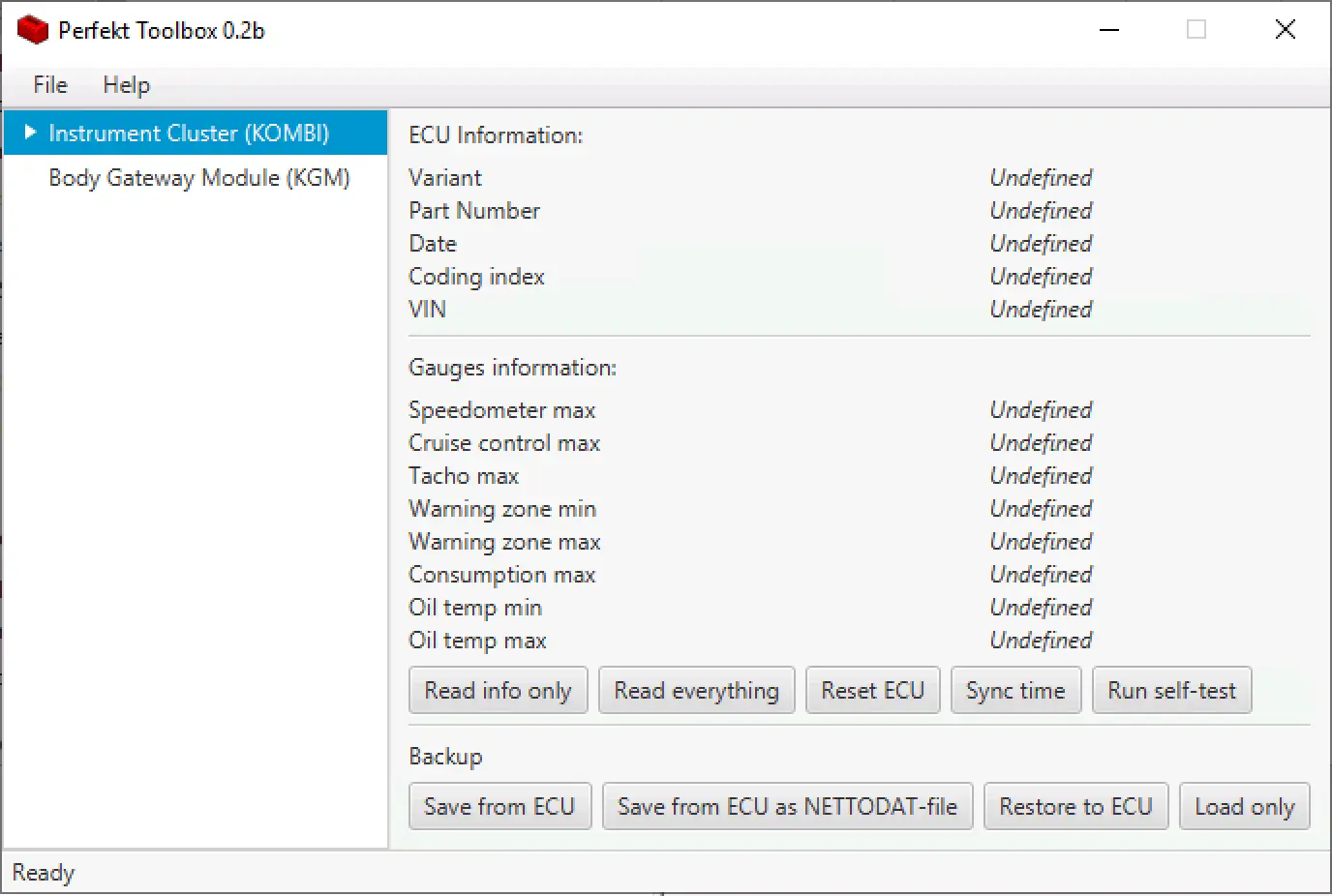Open the Help menu
This screenshot has width=1332, height=896.
pyautogui.click(x=125, y=85)
